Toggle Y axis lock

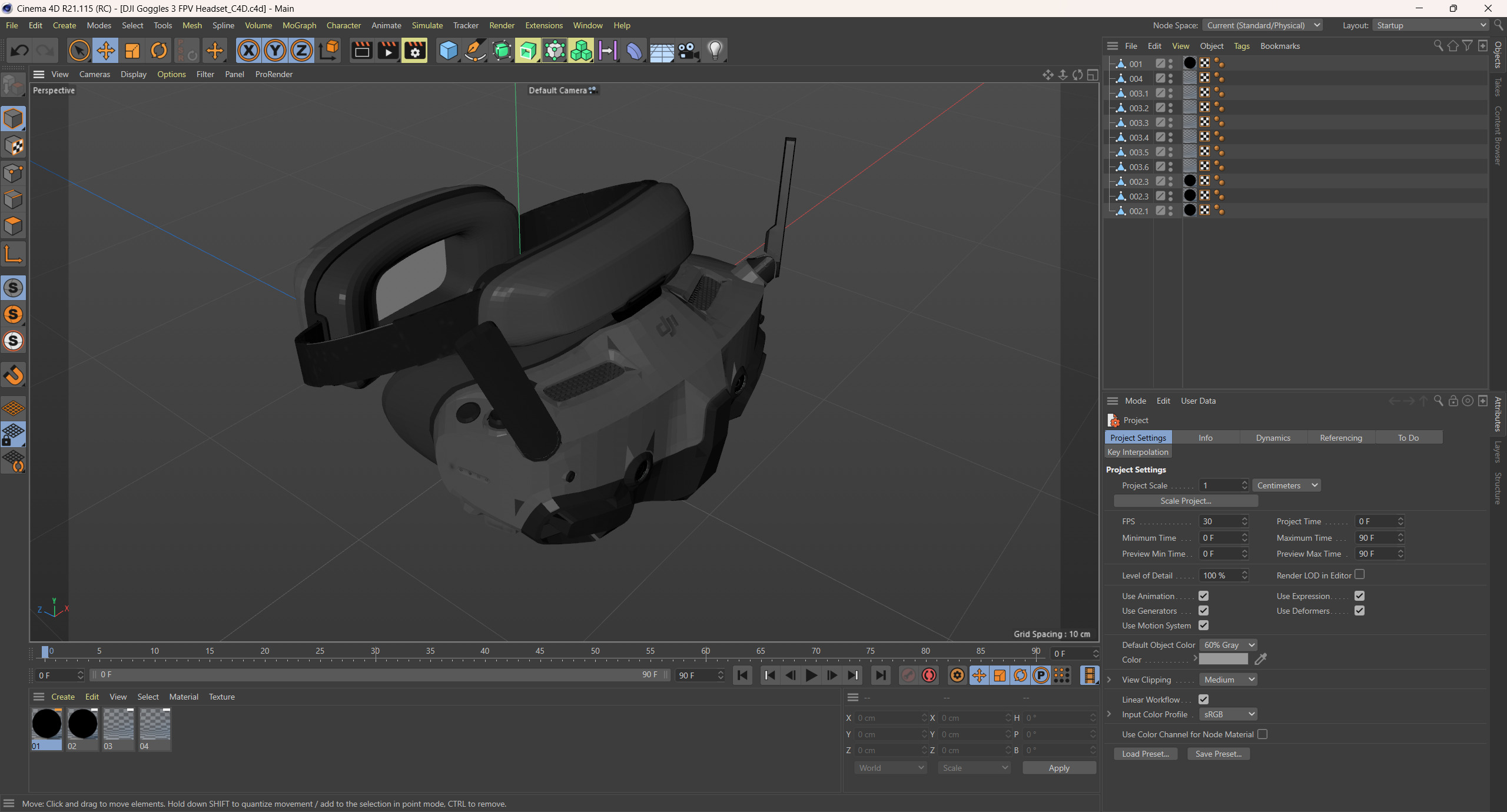click(275, 51)
